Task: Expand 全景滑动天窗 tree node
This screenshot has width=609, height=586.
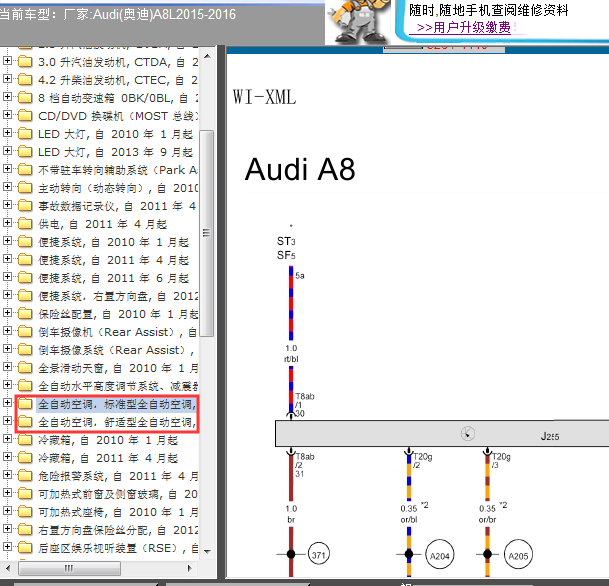Action: pyautogui.click(x=7, y=367)
